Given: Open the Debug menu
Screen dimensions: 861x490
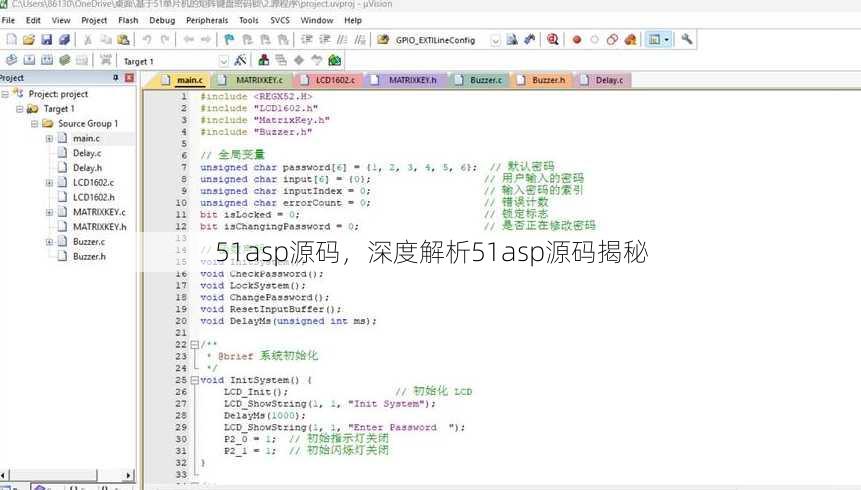Looking at the screenshot, I should [x=162, y=20].
